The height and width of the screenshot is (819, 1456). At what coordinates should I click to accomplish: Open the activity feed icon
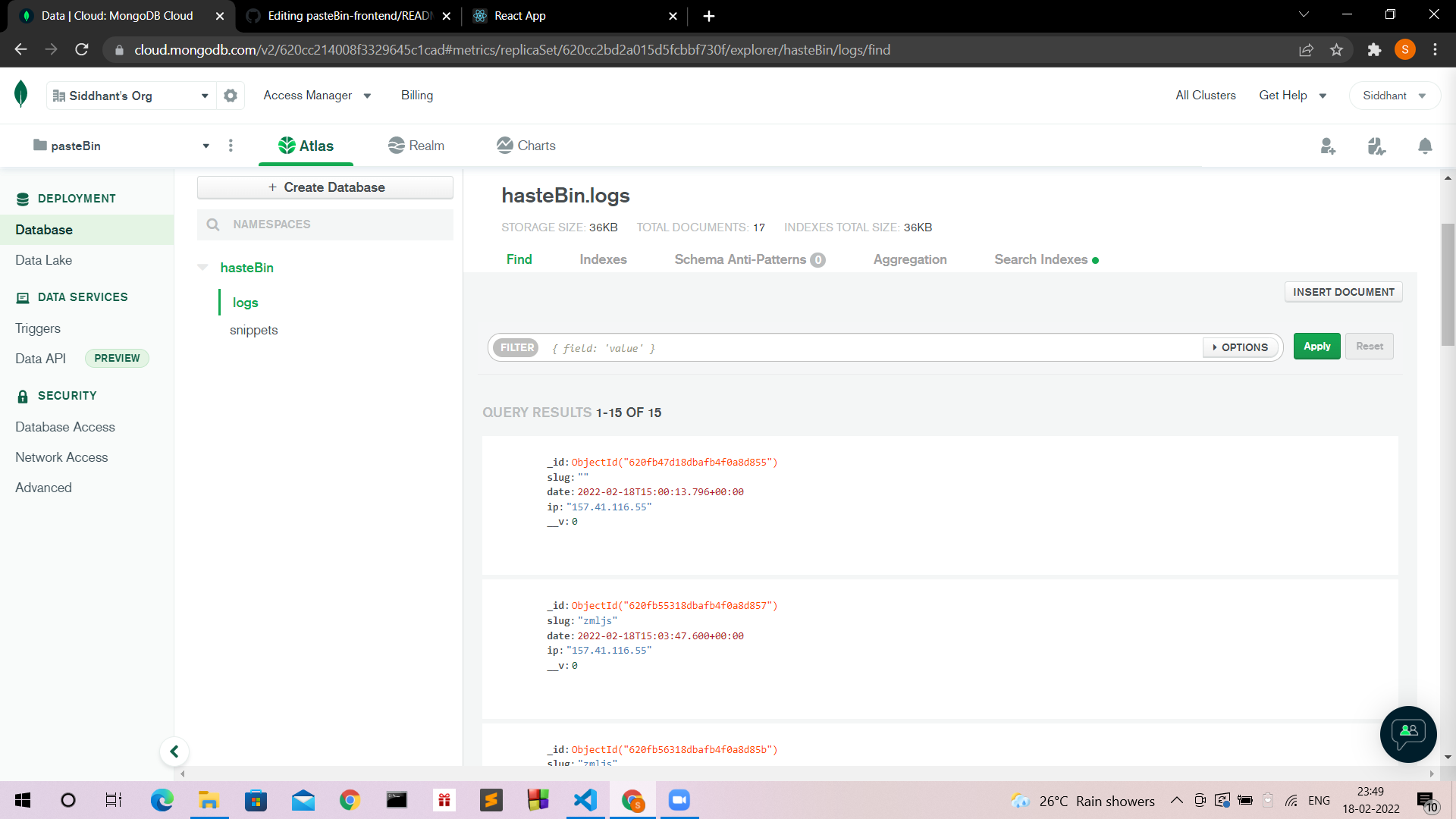(1376, 146)
